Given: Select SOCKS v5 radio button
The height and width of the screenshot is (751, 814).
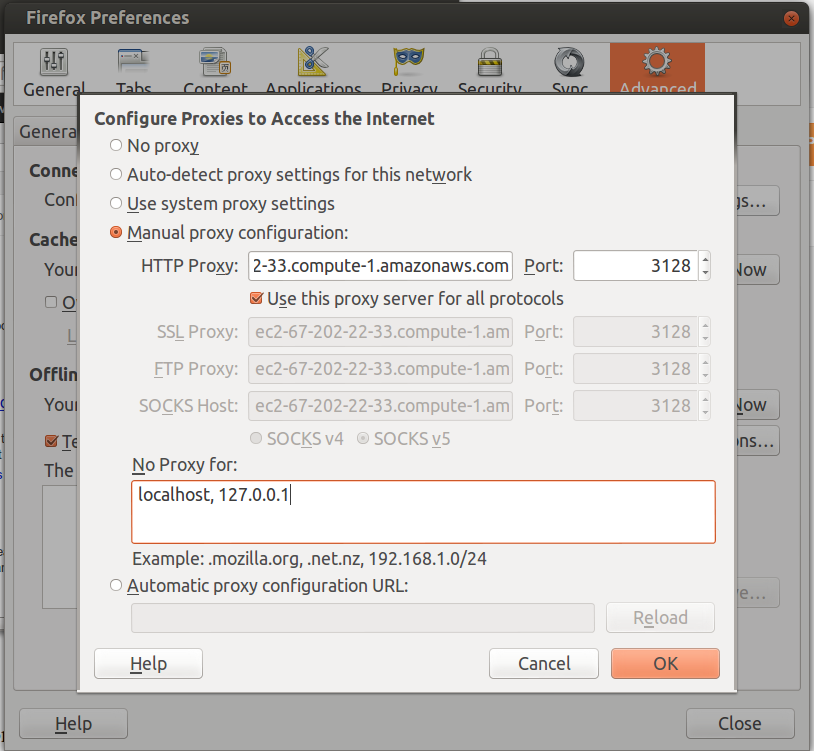Looking at the screenshot, I should 363,439.
